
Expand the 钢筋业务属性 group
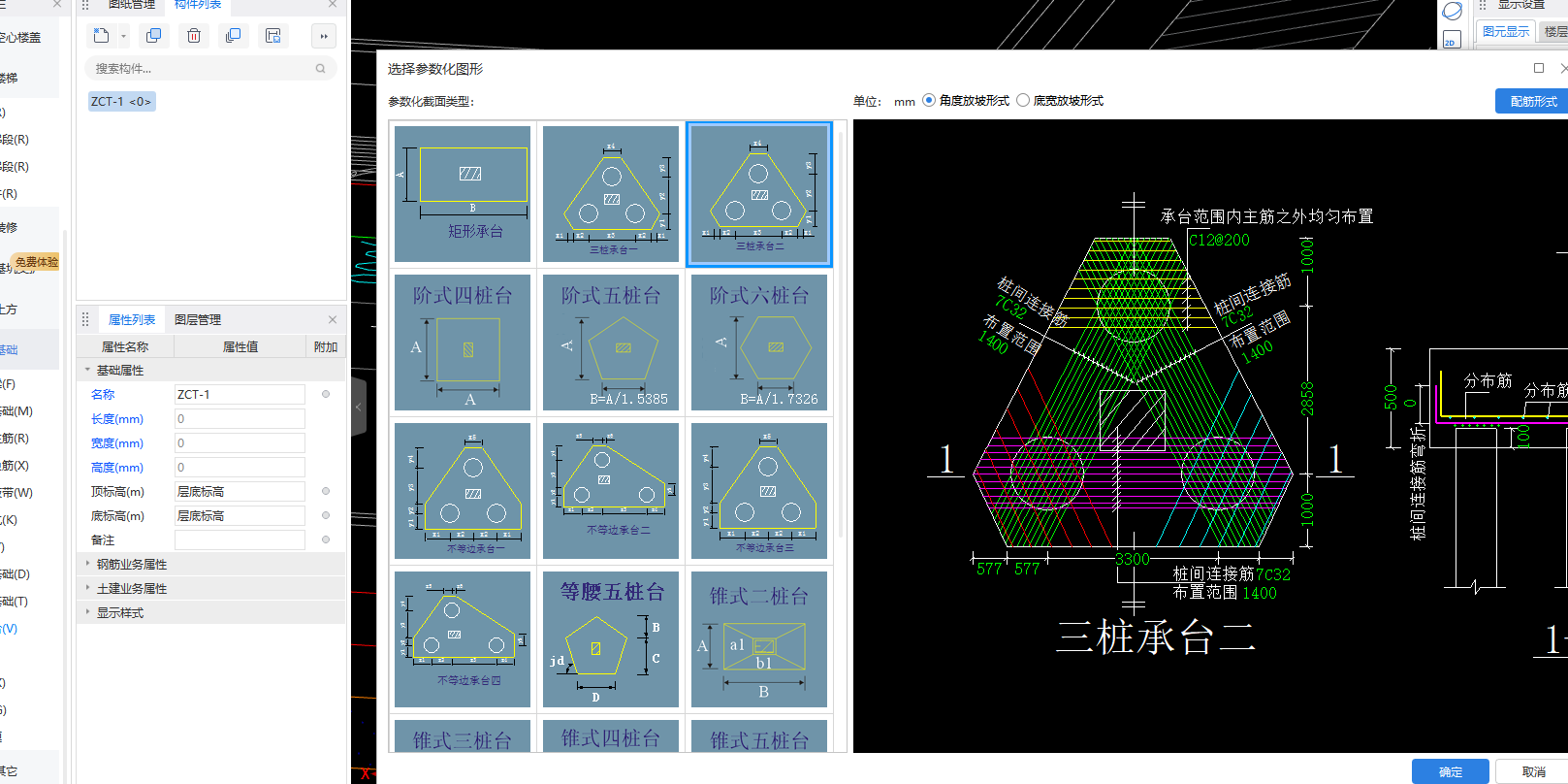pos(87,564)
